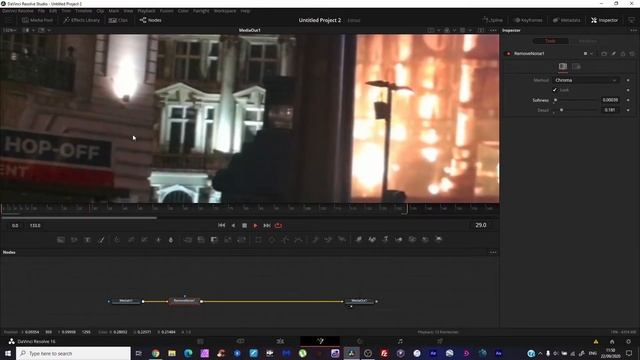Add a Camera 3D node
This screenshot has height=360, width=640.
(412, 240)
